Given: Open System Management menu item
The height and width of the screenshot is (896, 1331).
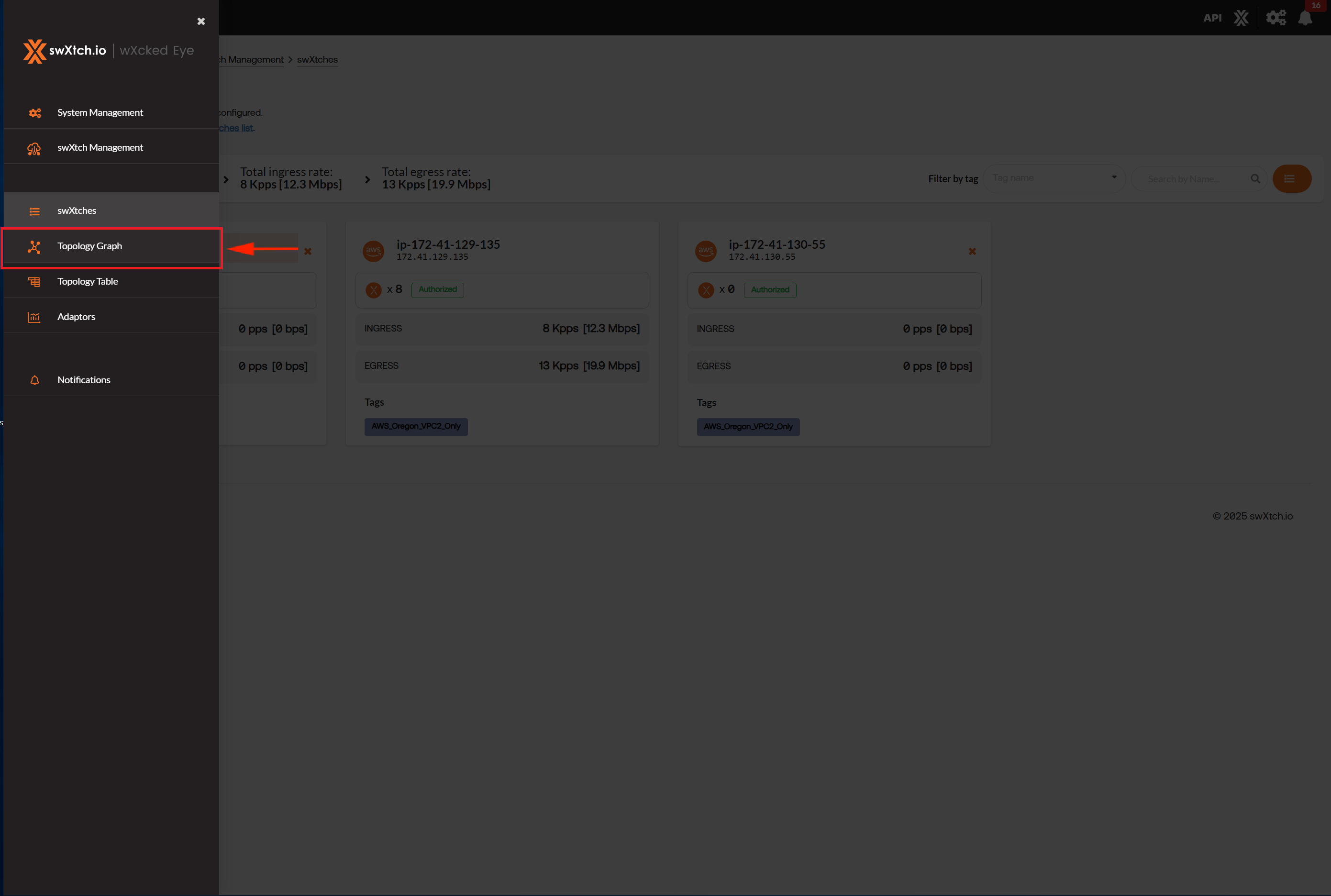Looking at the screenshot, I should (x=100, y=112).
